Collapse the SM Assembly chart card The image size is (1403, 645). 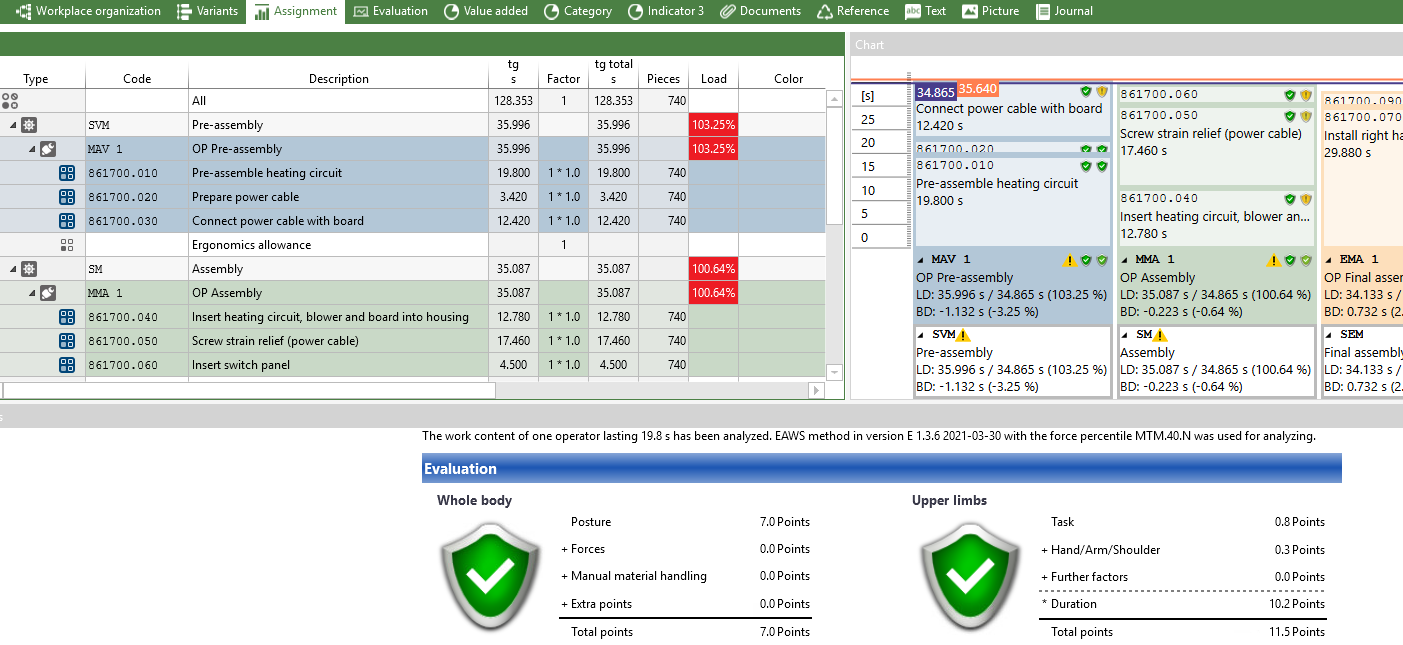click(x=1125, y=335)
